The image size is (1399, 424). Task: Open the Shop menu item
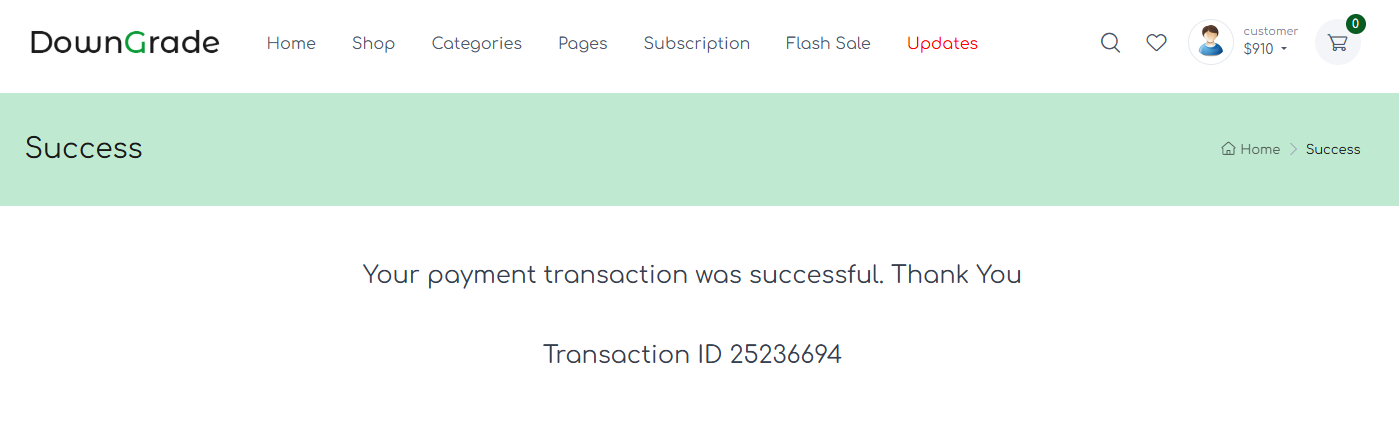click(x=373, y=43)
